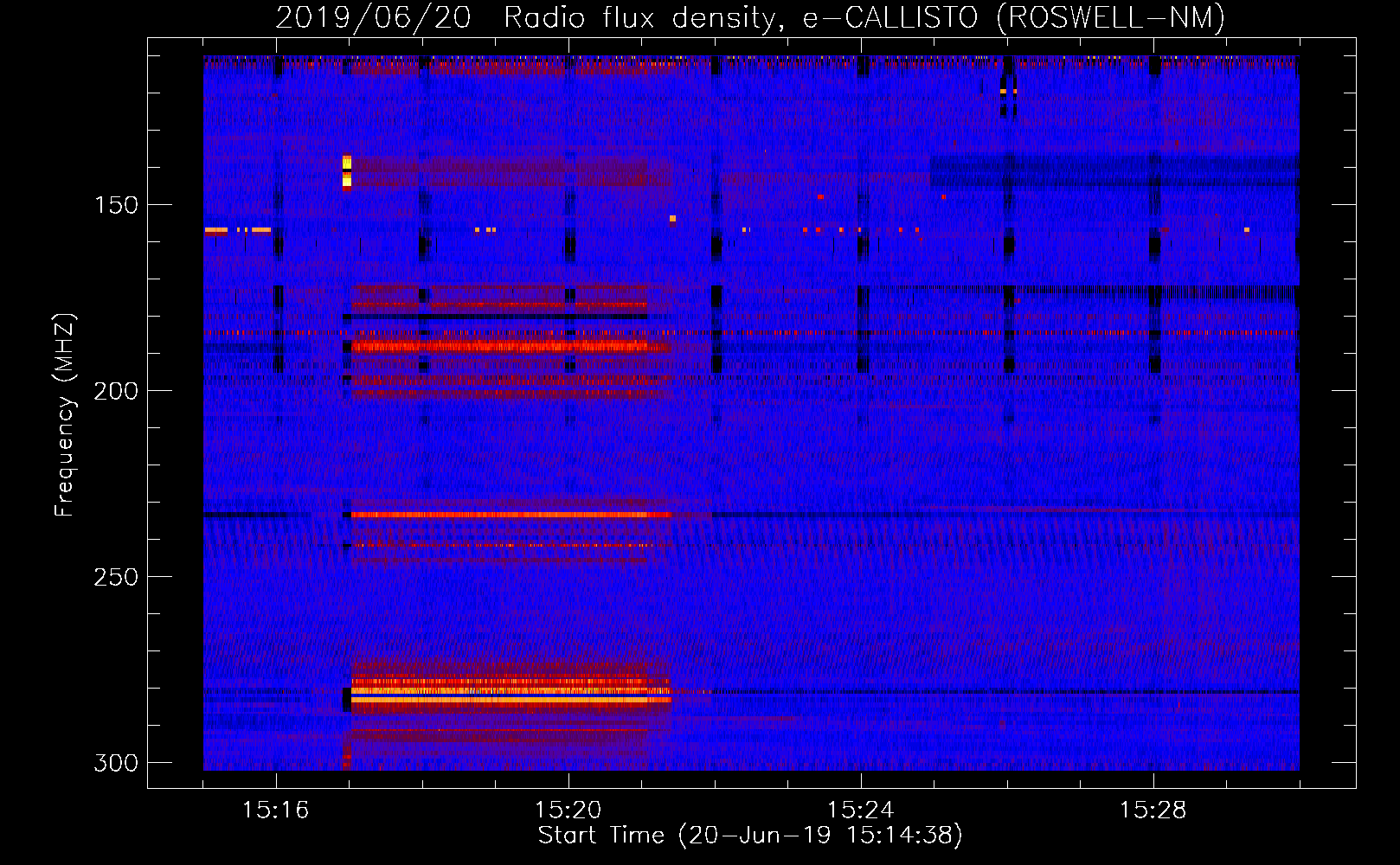This screenshot has width=1400, height=865.
Task: Click the 150 frequency tick label
Action: (116, 205)
